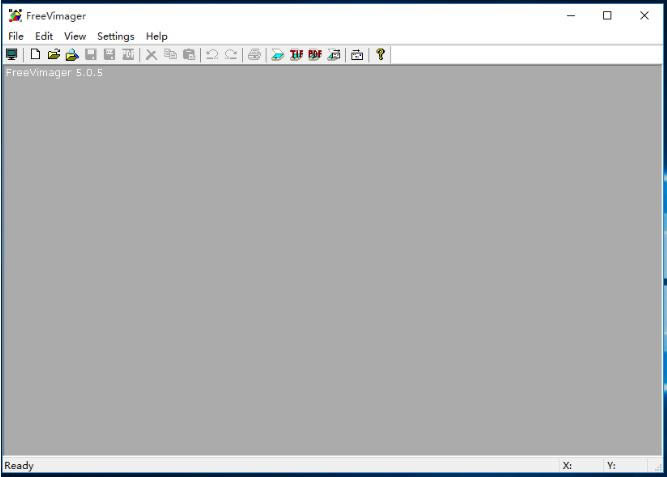The width and height of the screenshot is (667, 477).
Task: Click the FreeVimager title bar app icon
Action: coord(15,16)
